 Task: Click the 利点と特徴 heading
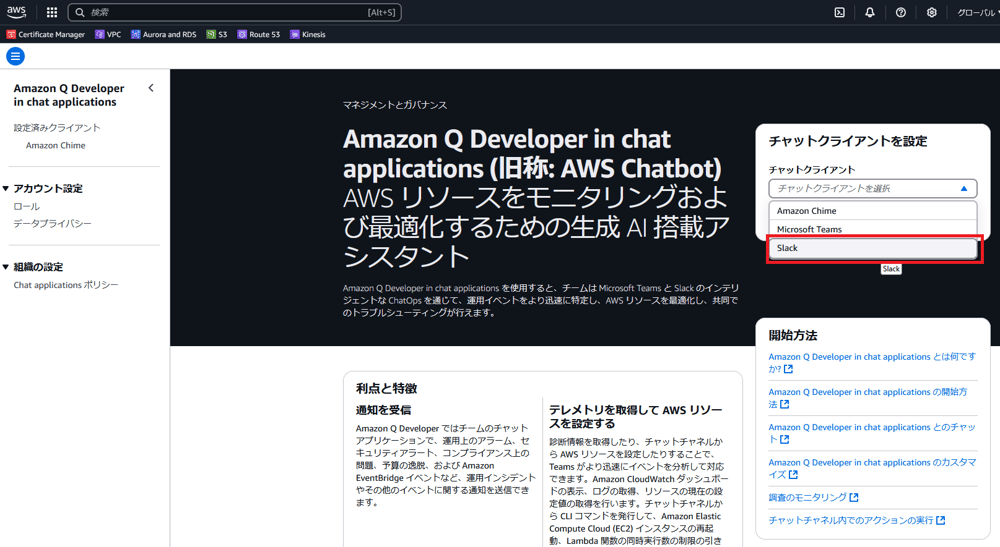point(386,388)
